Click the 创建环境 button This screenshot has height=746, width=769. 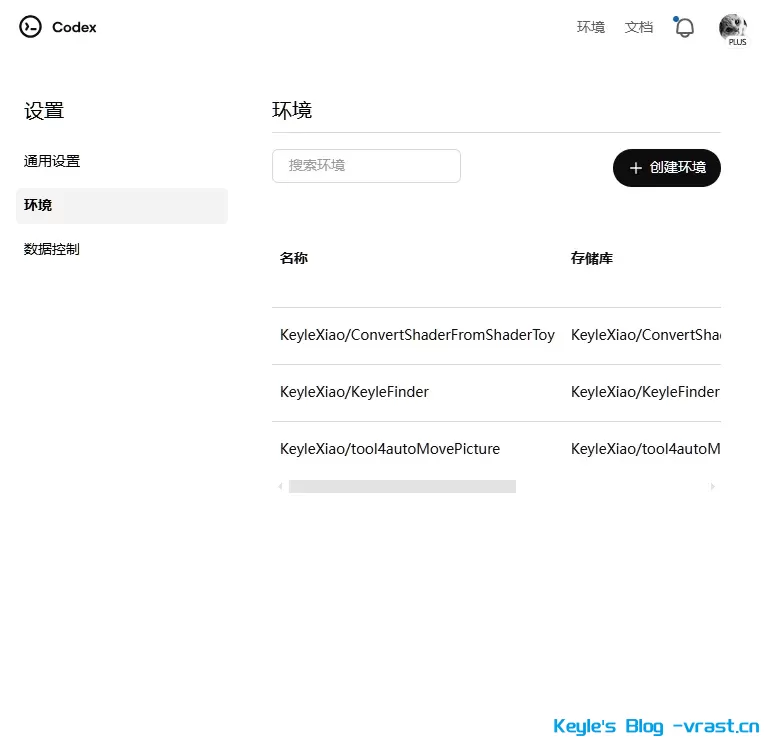(x=666, y=168)
